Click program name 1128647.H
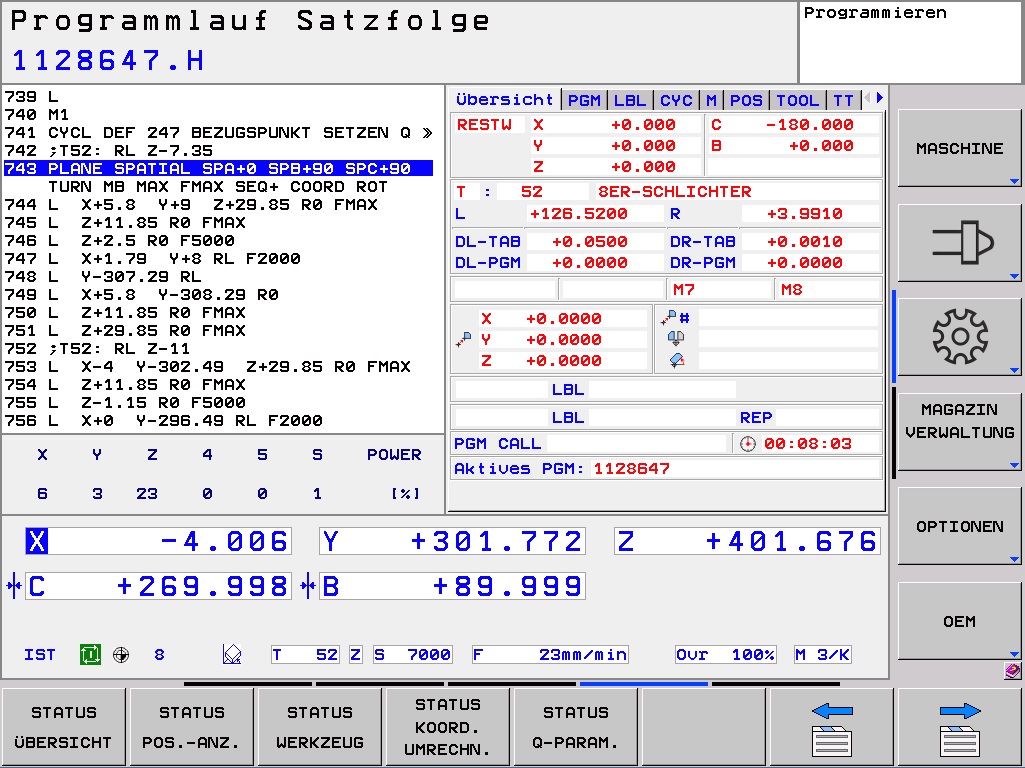This screenshot has height=768, width=1025. [x=109, y=60]
